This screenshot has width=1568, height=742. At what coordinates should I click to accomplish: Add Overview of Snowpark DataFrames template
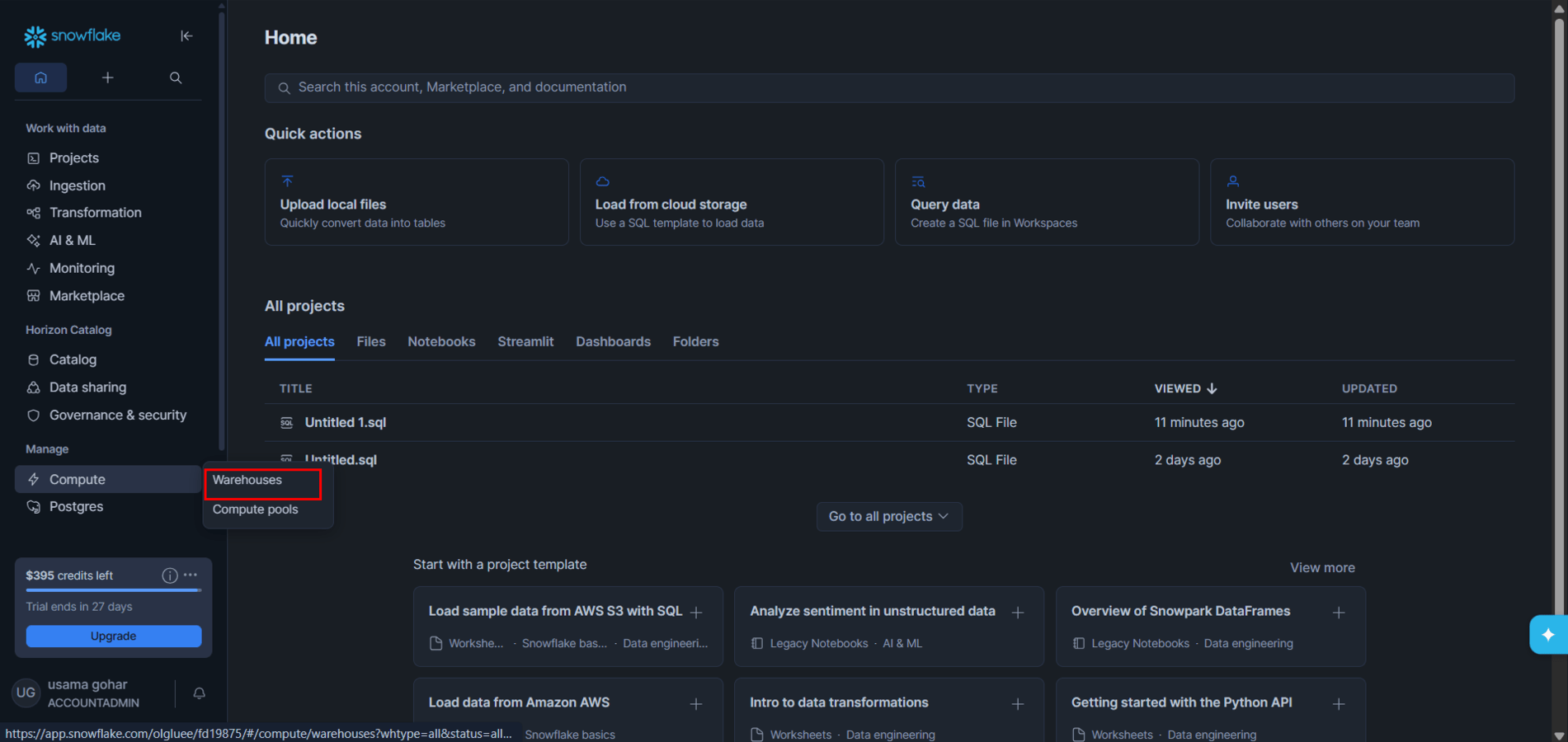click(1339, 613)
